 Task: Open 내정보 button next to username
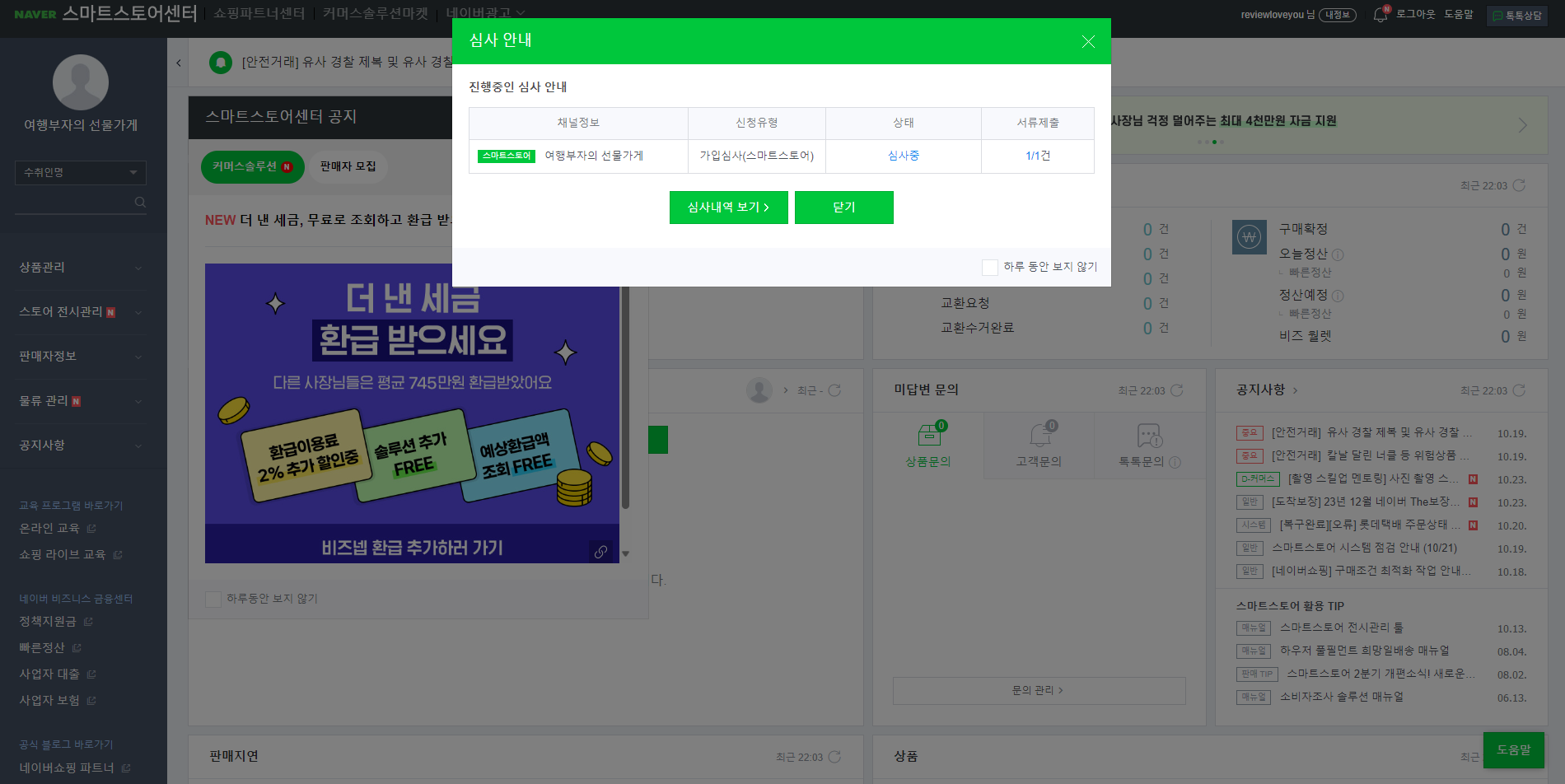pos(1338,15)
